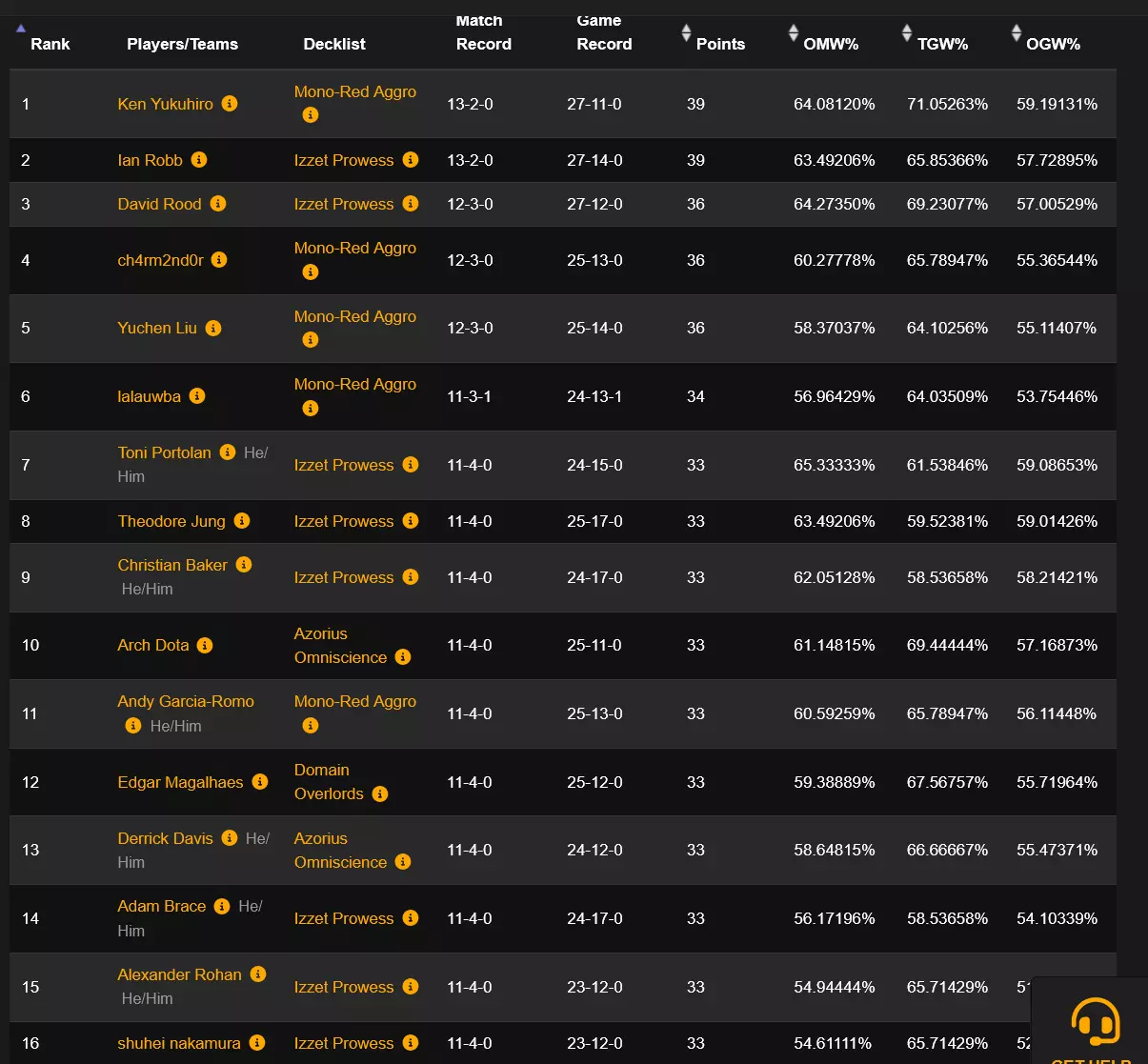
Task: Select OMW% value 54.61111%
Action: click(x=833, y=1043)
